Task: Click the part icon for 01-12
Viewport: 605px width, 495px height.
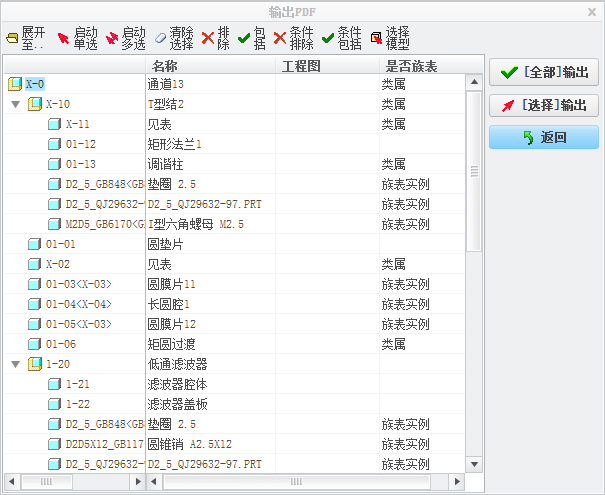Action: (54, 144)
